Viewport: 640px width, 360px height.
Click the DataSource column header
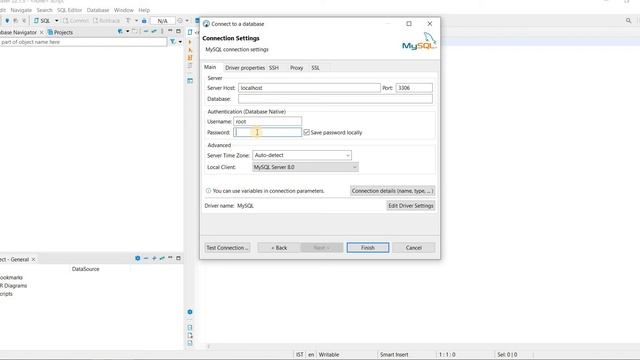click(85, 269)
